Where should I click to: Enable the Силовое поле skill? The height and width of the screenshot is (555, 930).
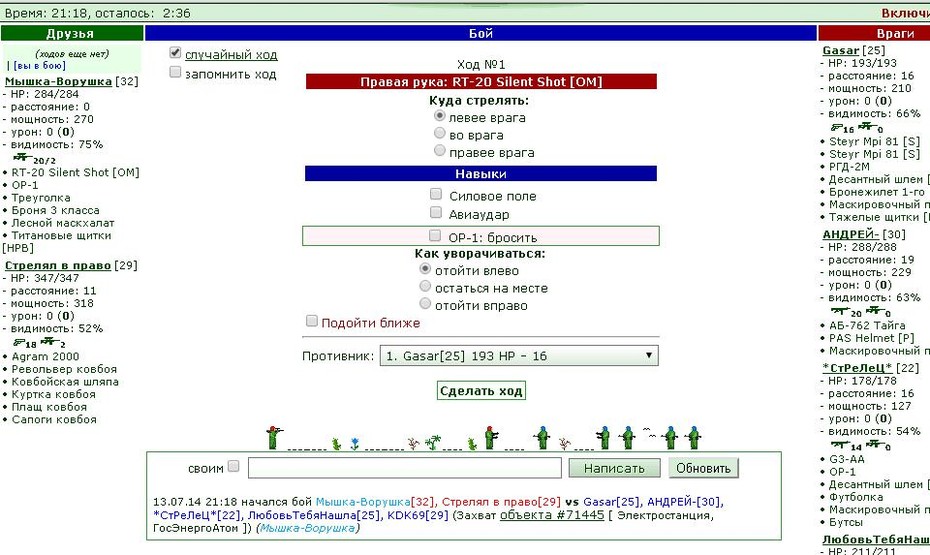tap(436, 194)
